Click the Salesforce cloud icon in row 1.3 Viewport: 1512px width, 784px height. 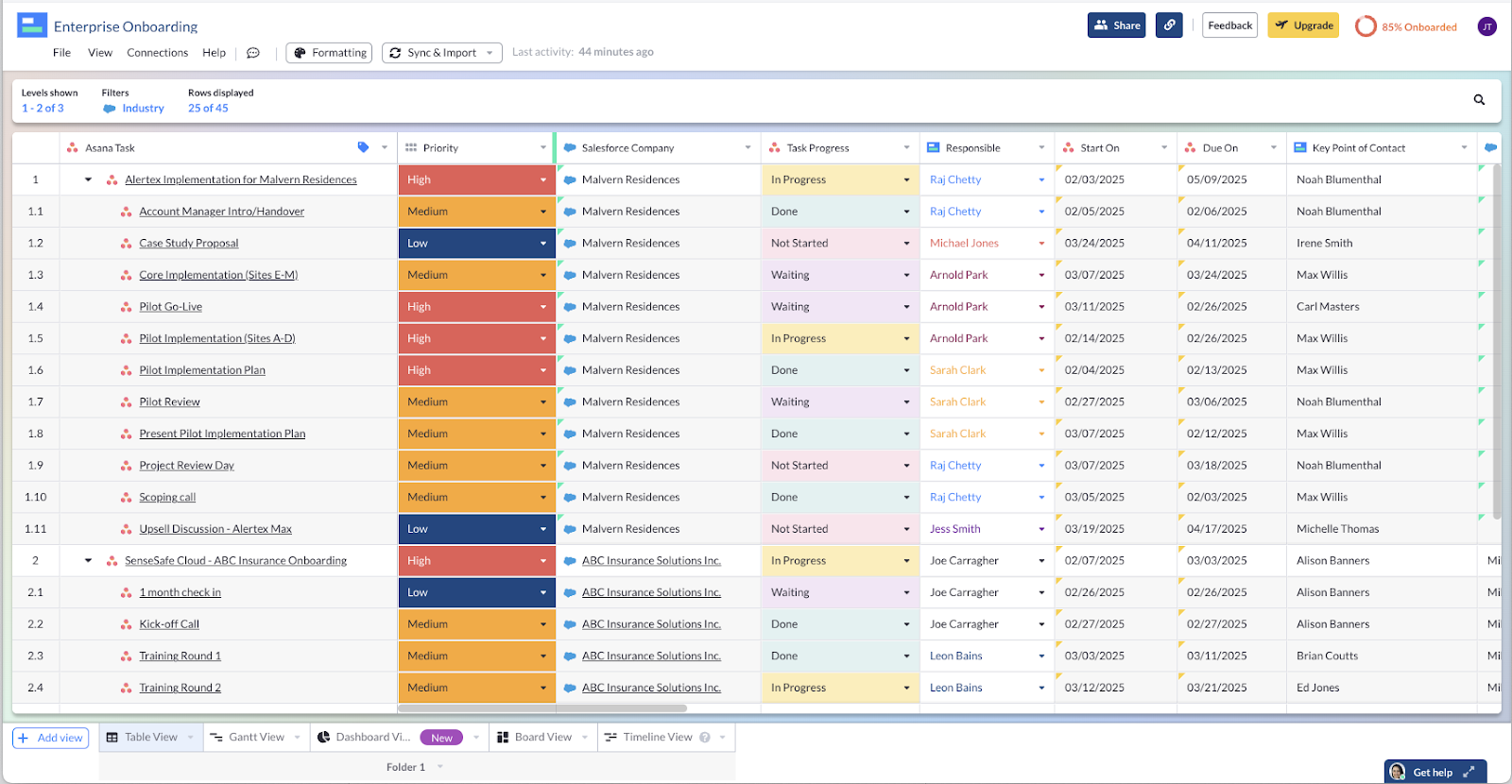(x=570, y=275)
